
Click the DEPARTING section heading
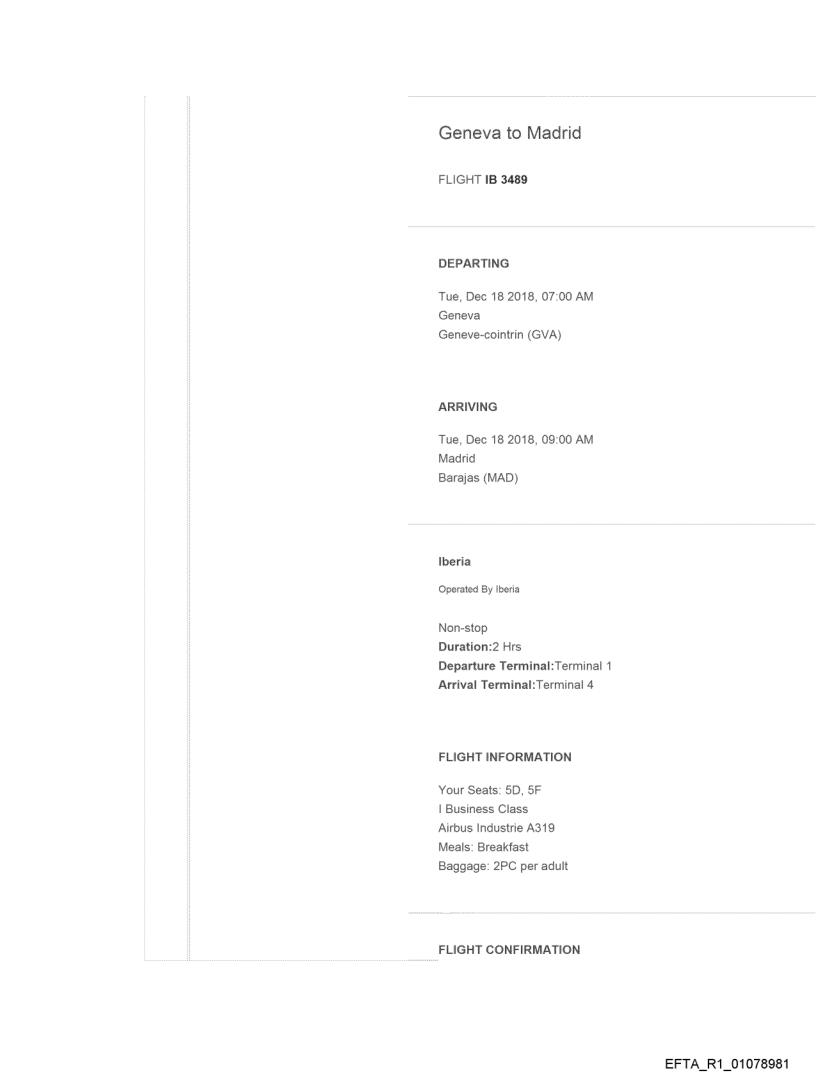coord(474,264)
